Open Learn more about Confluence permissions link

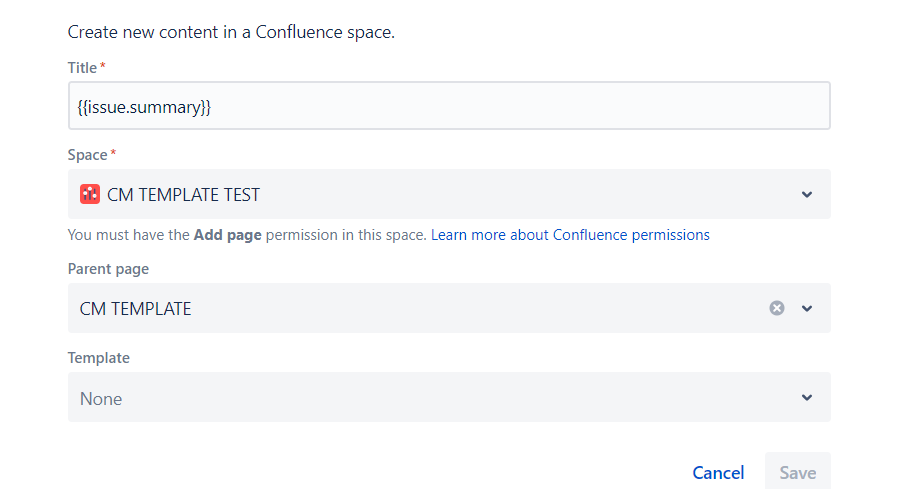(570, 235)
